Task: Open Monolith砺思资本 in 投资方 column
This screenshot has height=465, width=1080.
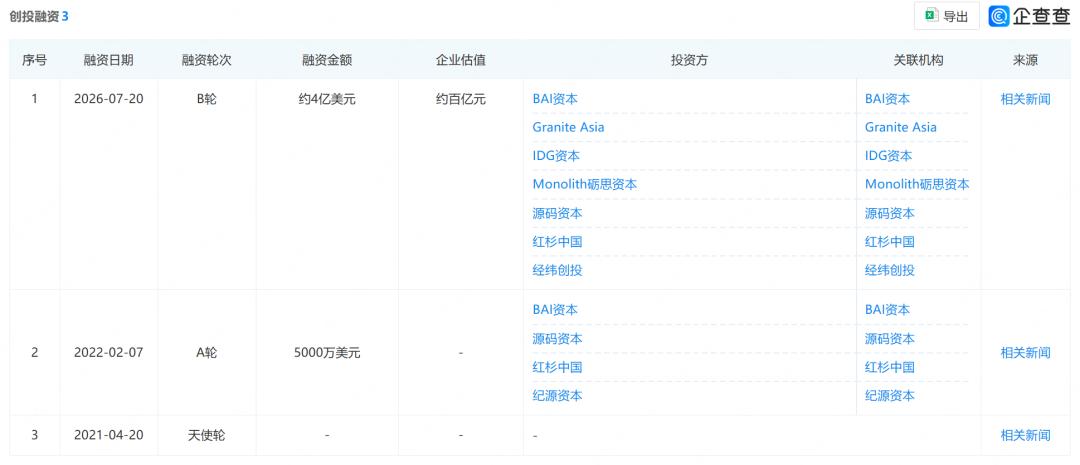Action: (585, 185)
